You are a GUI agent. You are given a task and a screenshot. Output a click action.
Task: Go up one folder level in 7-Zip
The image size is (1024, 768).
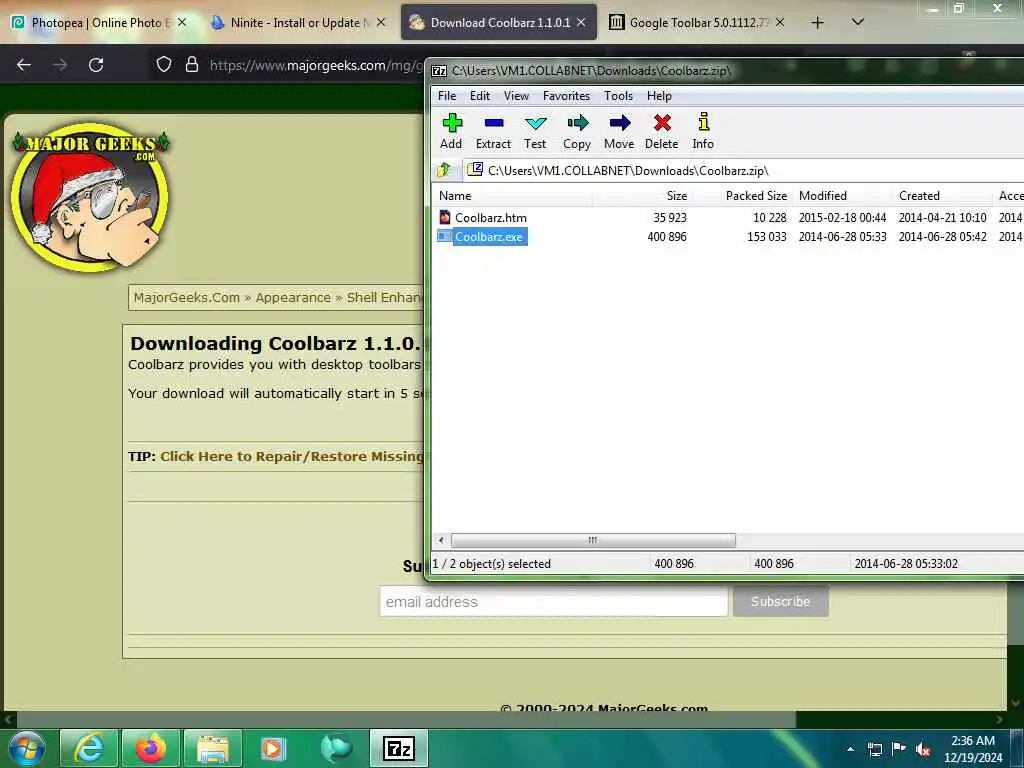[x=444, y=170]
